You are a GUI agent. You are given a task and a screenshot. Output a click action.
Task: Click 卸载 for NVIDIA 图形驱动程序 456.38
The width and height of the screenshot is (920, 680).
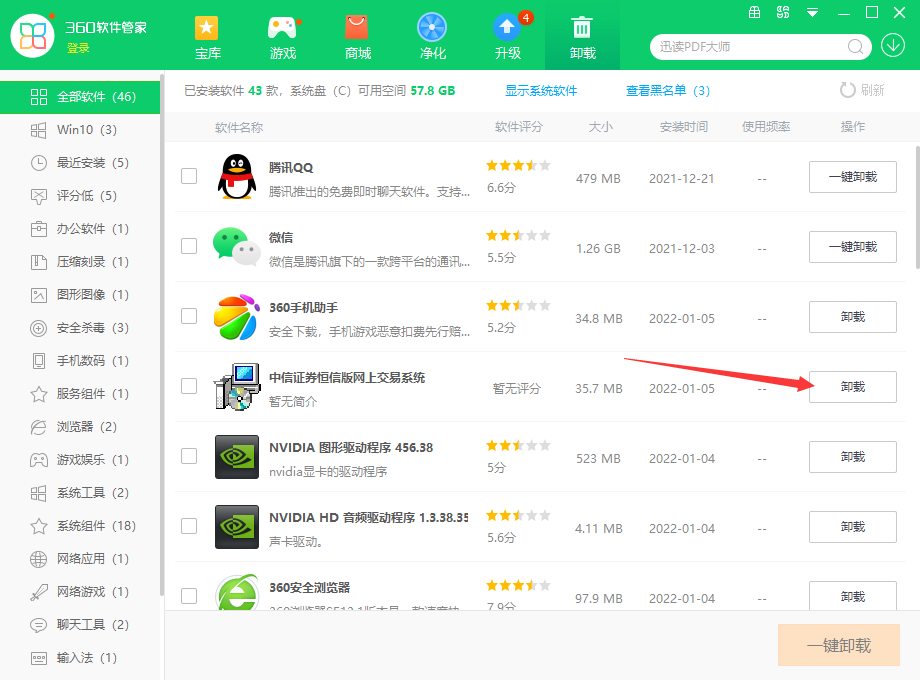click(x=853, y=456)
